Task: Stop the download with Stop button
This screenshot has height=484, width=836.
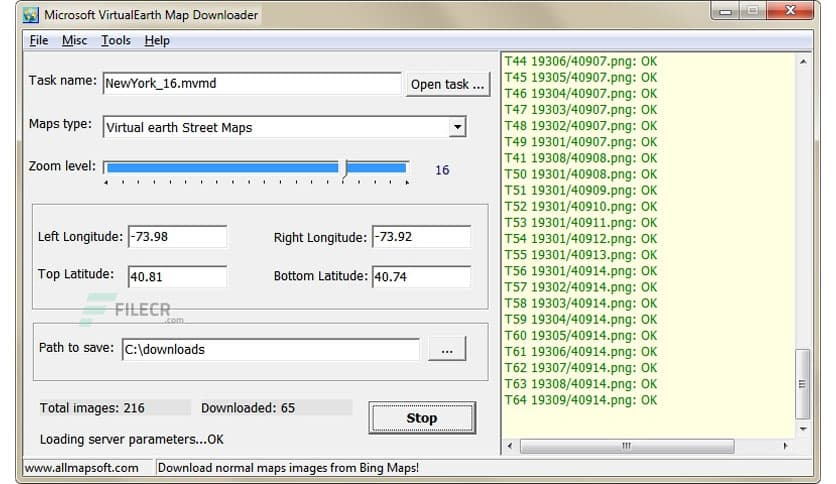Action: pos(422,418)
